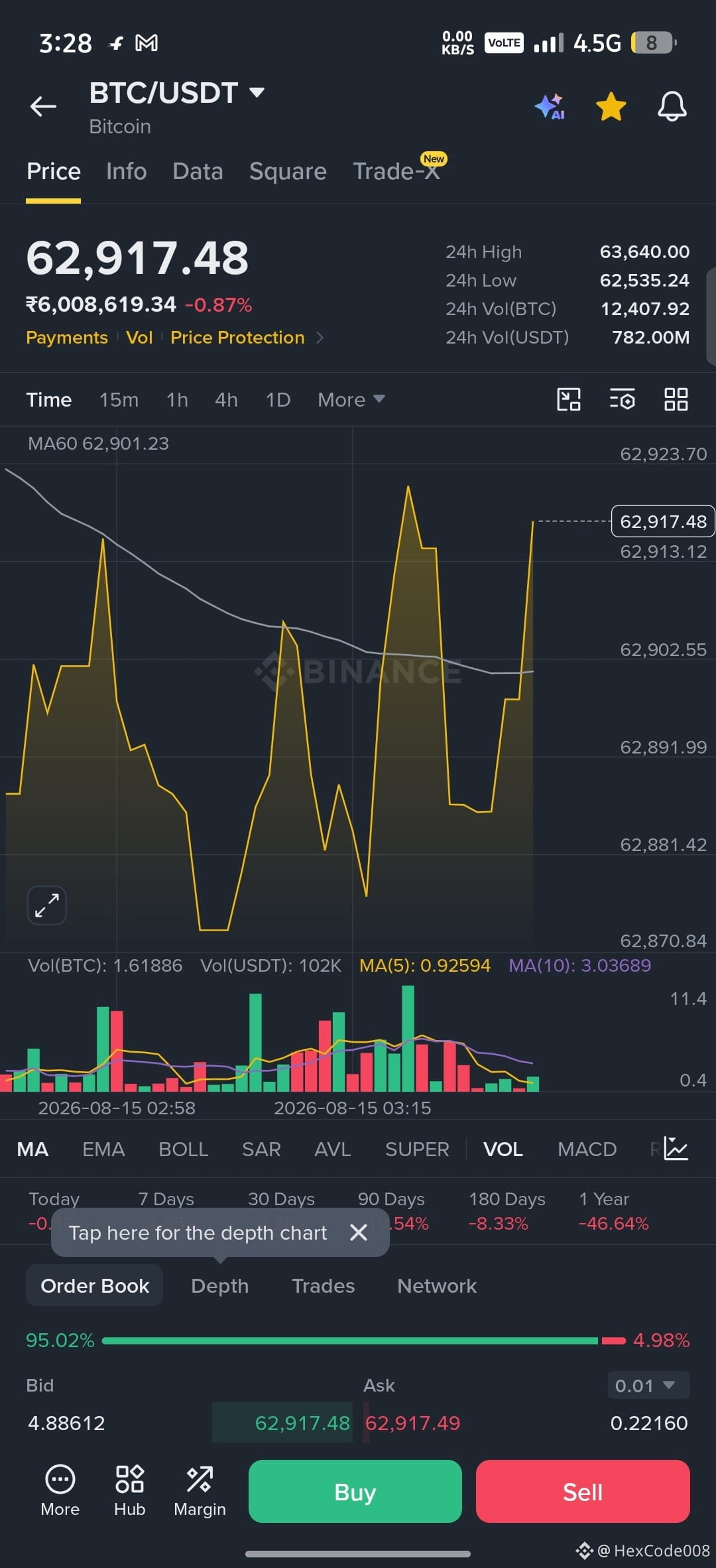Expand chart to fullscreen icon
This screenshot has width=716, height=1568.
pos(46,905)
